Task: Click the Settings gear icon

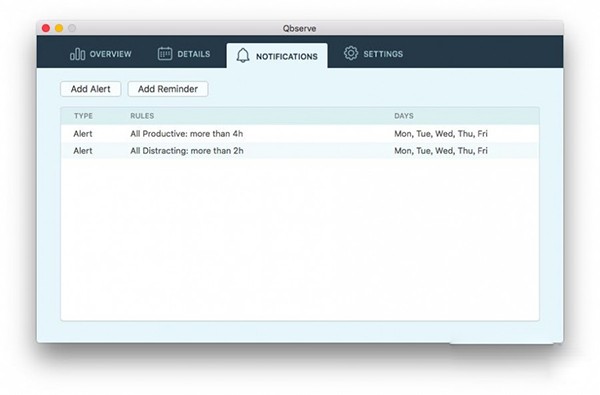Action: 351,54
